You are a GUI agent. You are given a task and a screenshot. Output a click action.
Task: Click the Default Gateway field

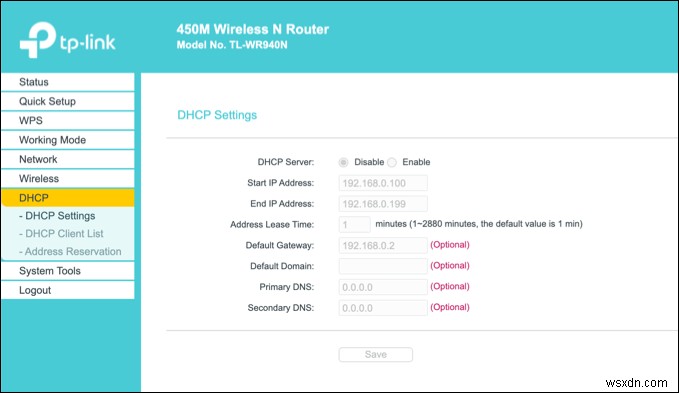[383, 245]
